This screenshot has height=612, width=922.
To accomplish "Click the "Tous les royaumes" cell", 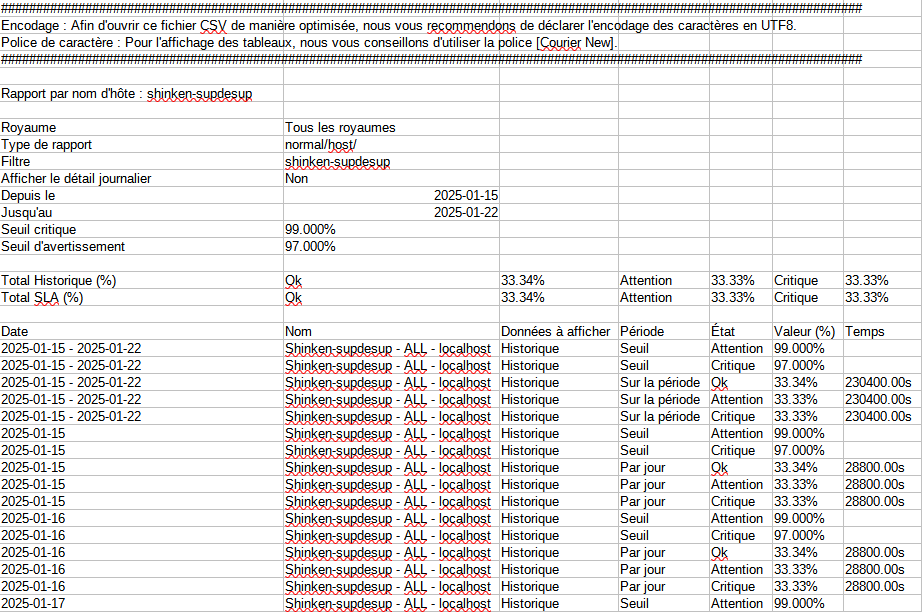I will 340,128.
